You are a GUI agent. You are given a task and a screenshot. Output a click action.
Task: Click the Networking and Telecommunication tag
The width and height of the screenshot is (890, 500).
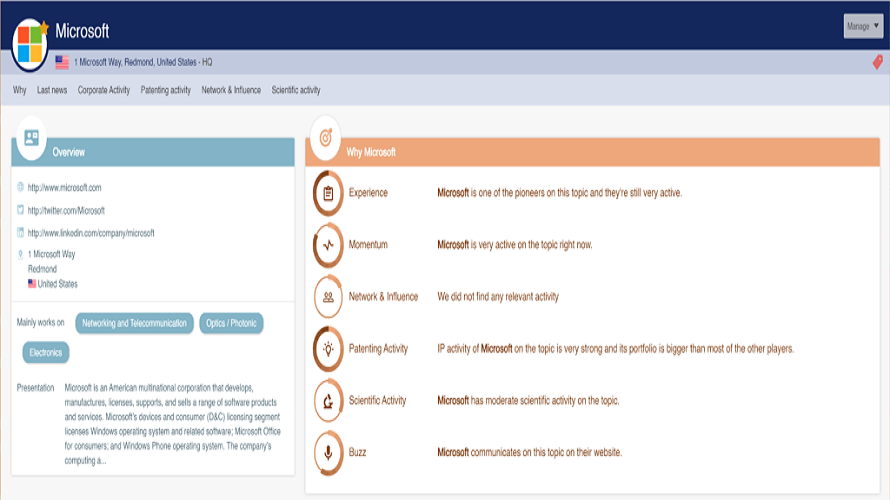pyautogui.click(x=135, y=323)
